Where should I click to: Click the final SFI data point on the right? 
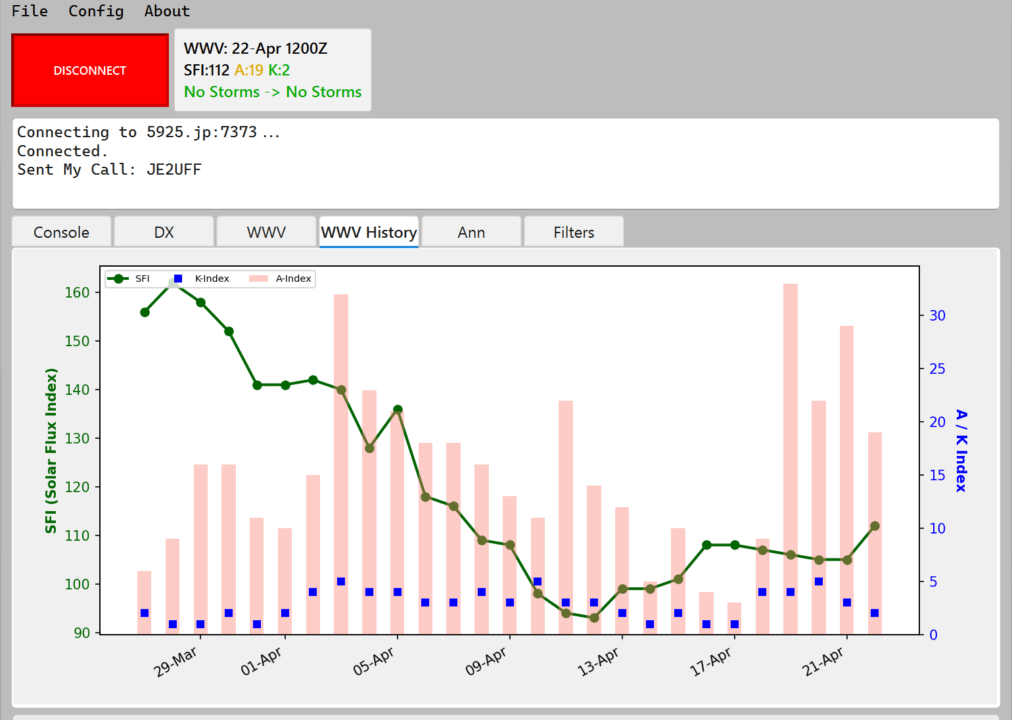tap(875, 526)
